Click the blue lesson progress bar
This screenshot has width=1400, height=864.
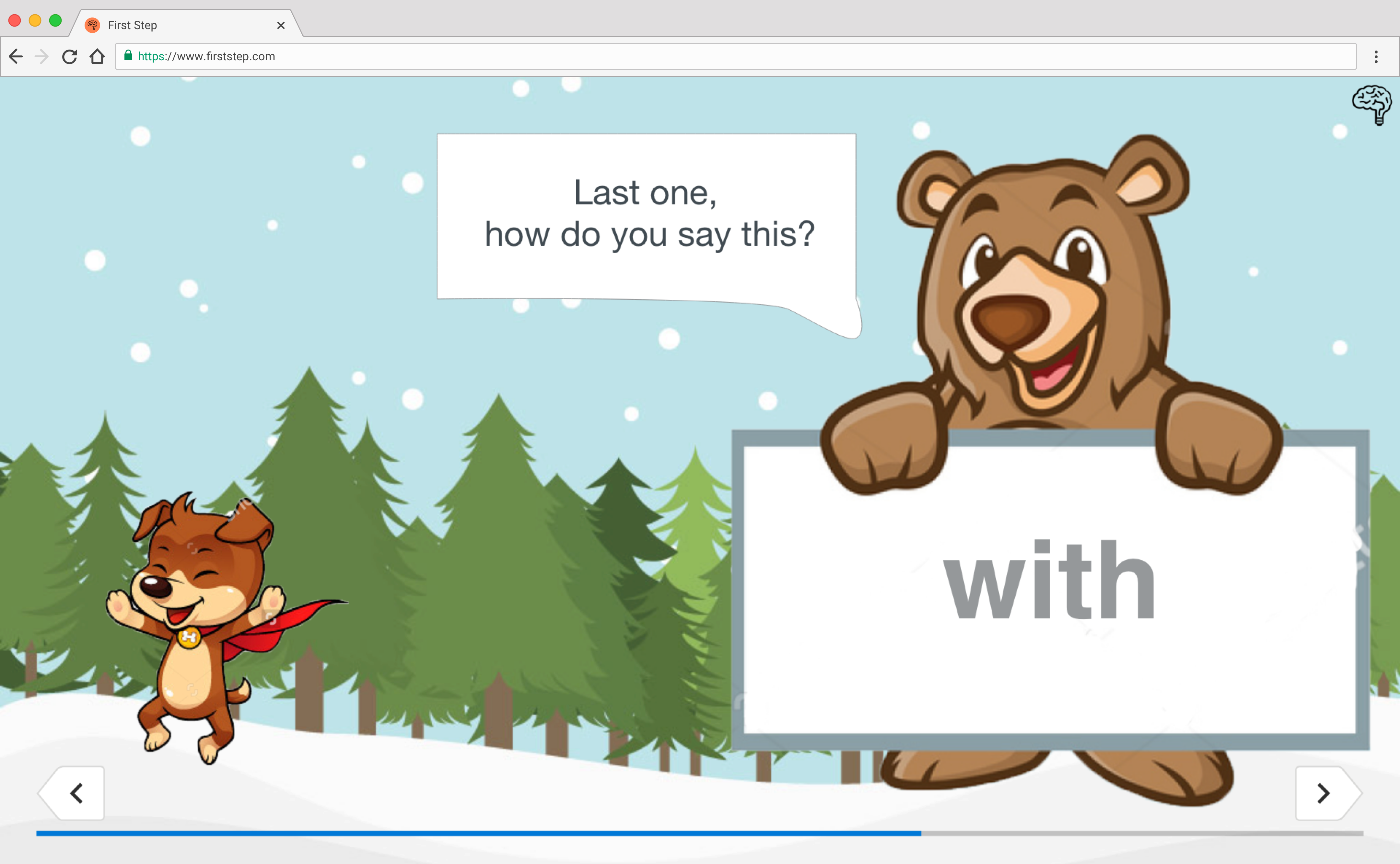coord(478,834)
